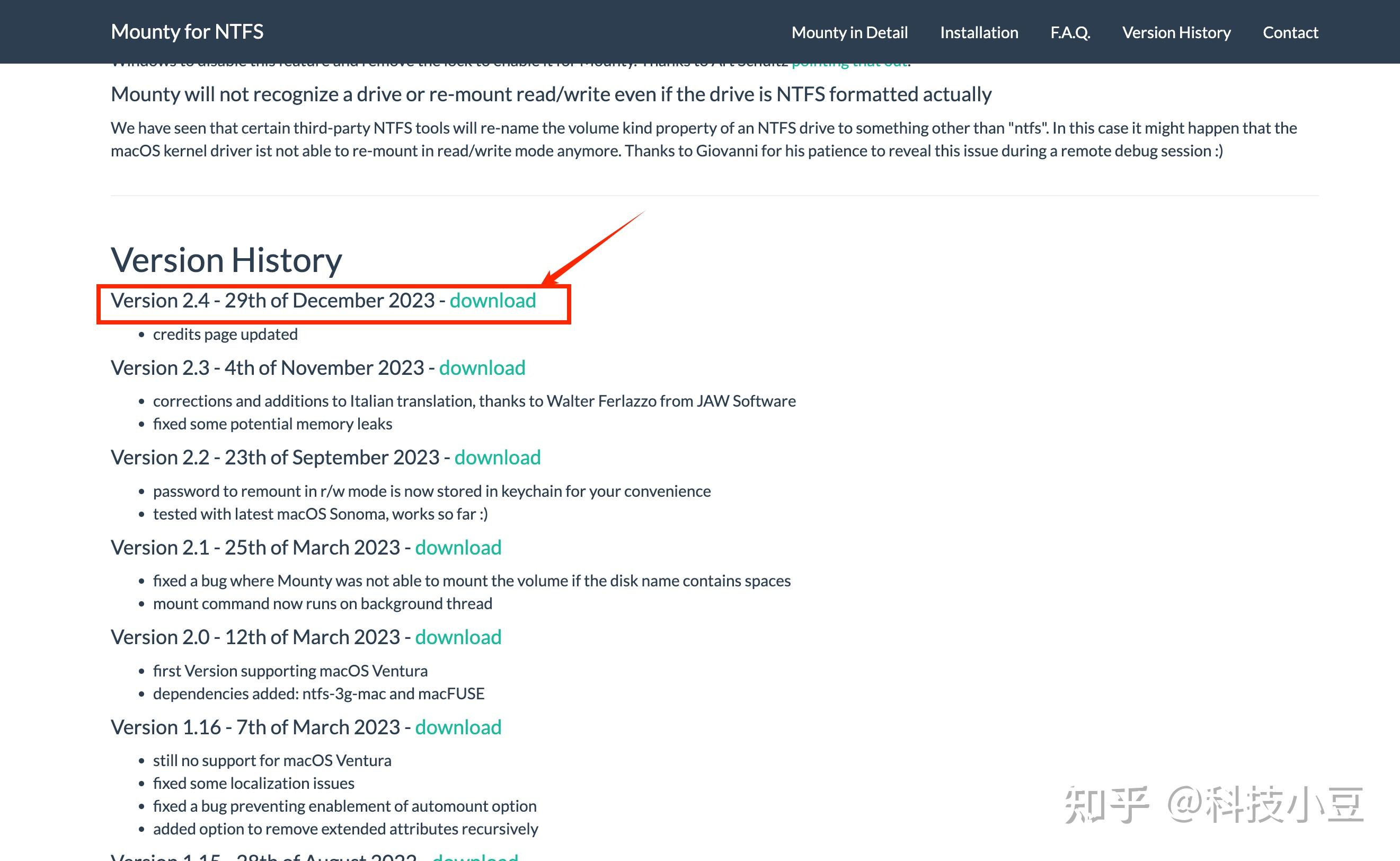The width and height of the screenshot is (1400, 861).
Task: Click the 'credits page updated' bullet
Action: [225, 334]
